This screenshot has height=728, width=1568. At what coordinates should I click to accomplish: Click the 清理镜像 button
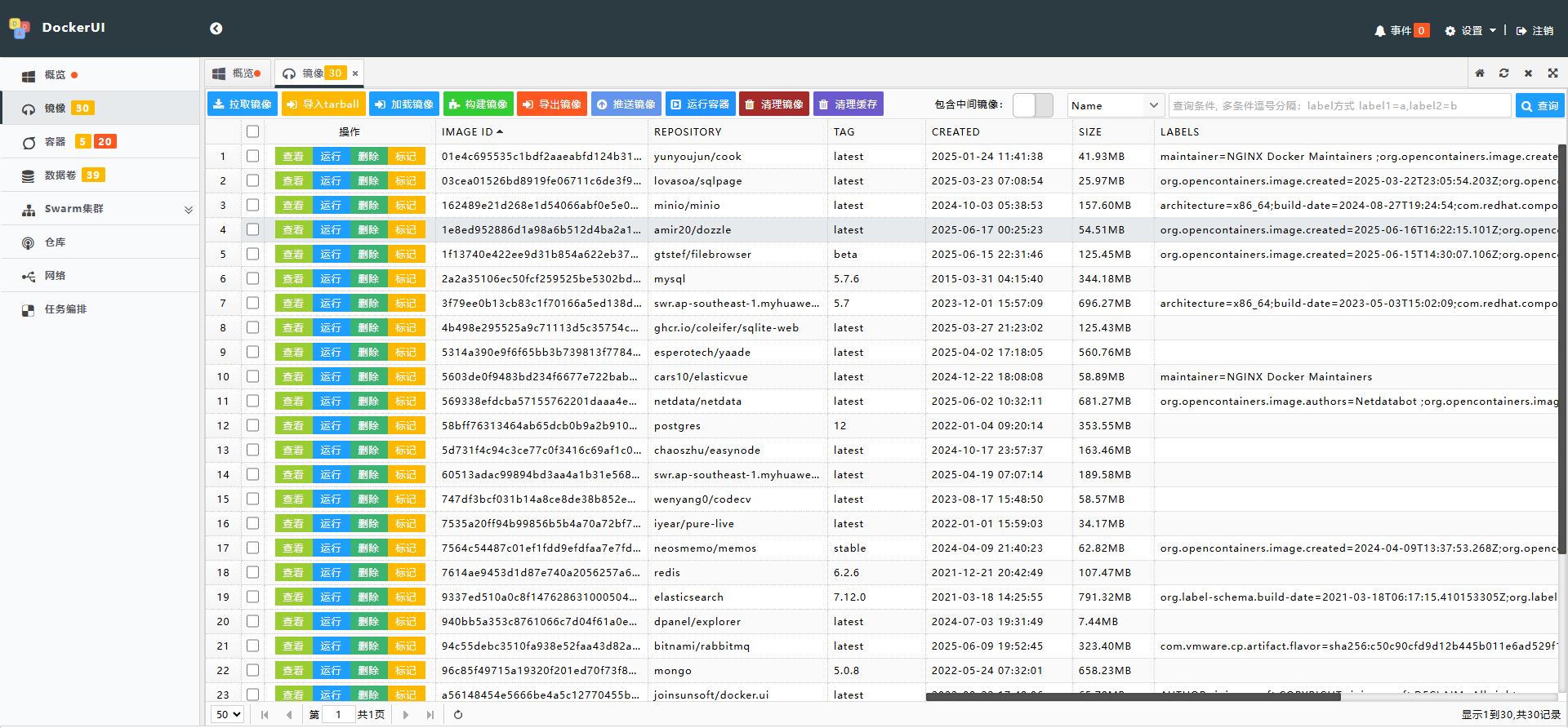tap(774, 104)
